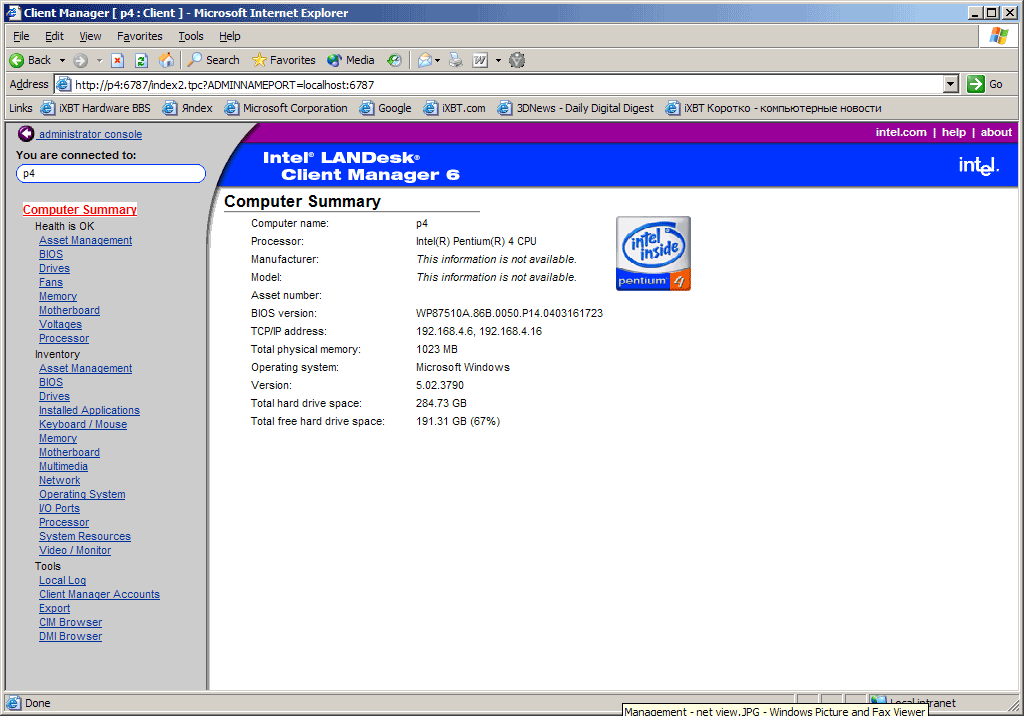The height and width of the screenshot is (716, 1024).
Task: Click the History icon in toolbar
Action: (394, 60)
